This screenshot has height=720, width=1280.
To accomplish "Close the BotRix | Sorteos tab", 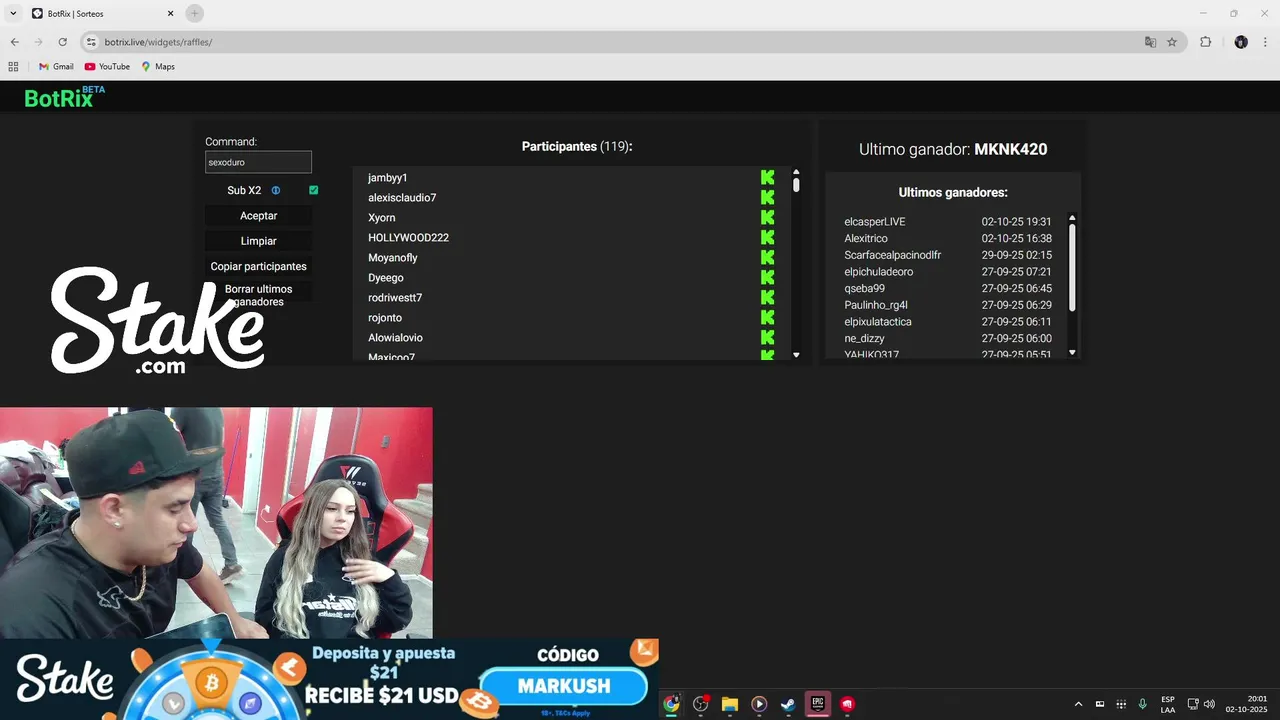I will (x=170, y=13).
